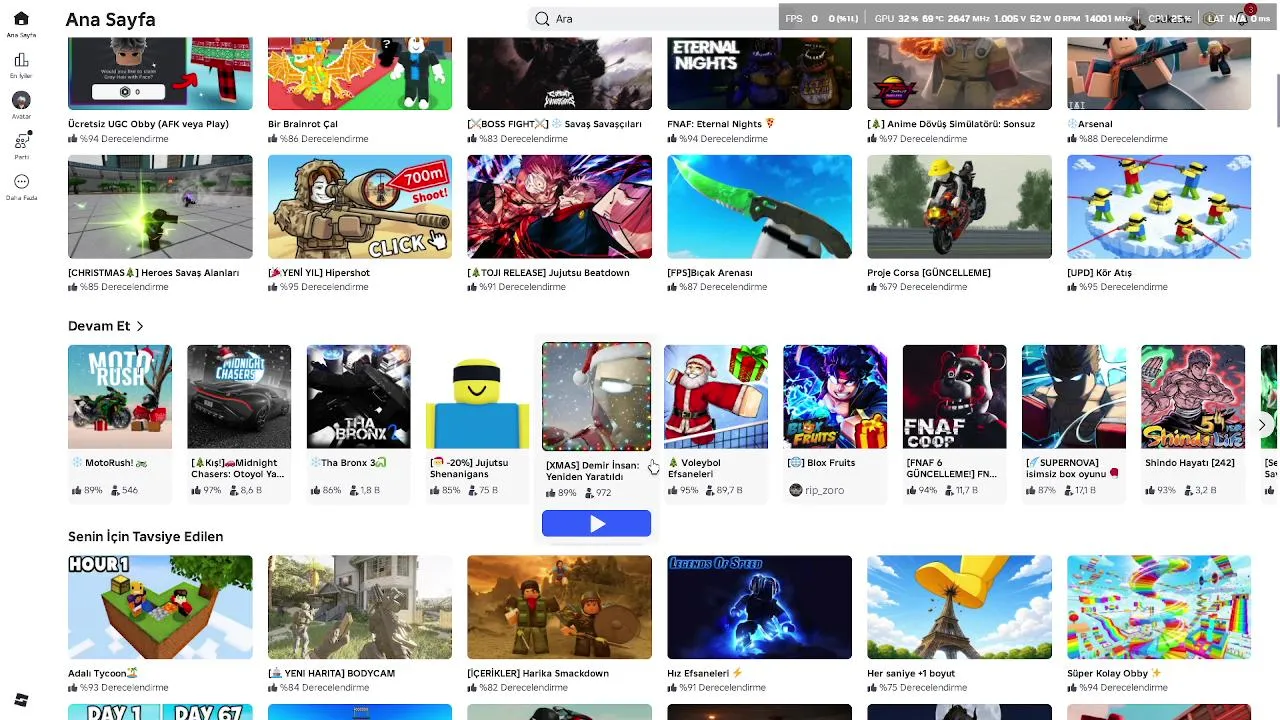Click the Roblox icon at sidebar bottom

(21, 700)
